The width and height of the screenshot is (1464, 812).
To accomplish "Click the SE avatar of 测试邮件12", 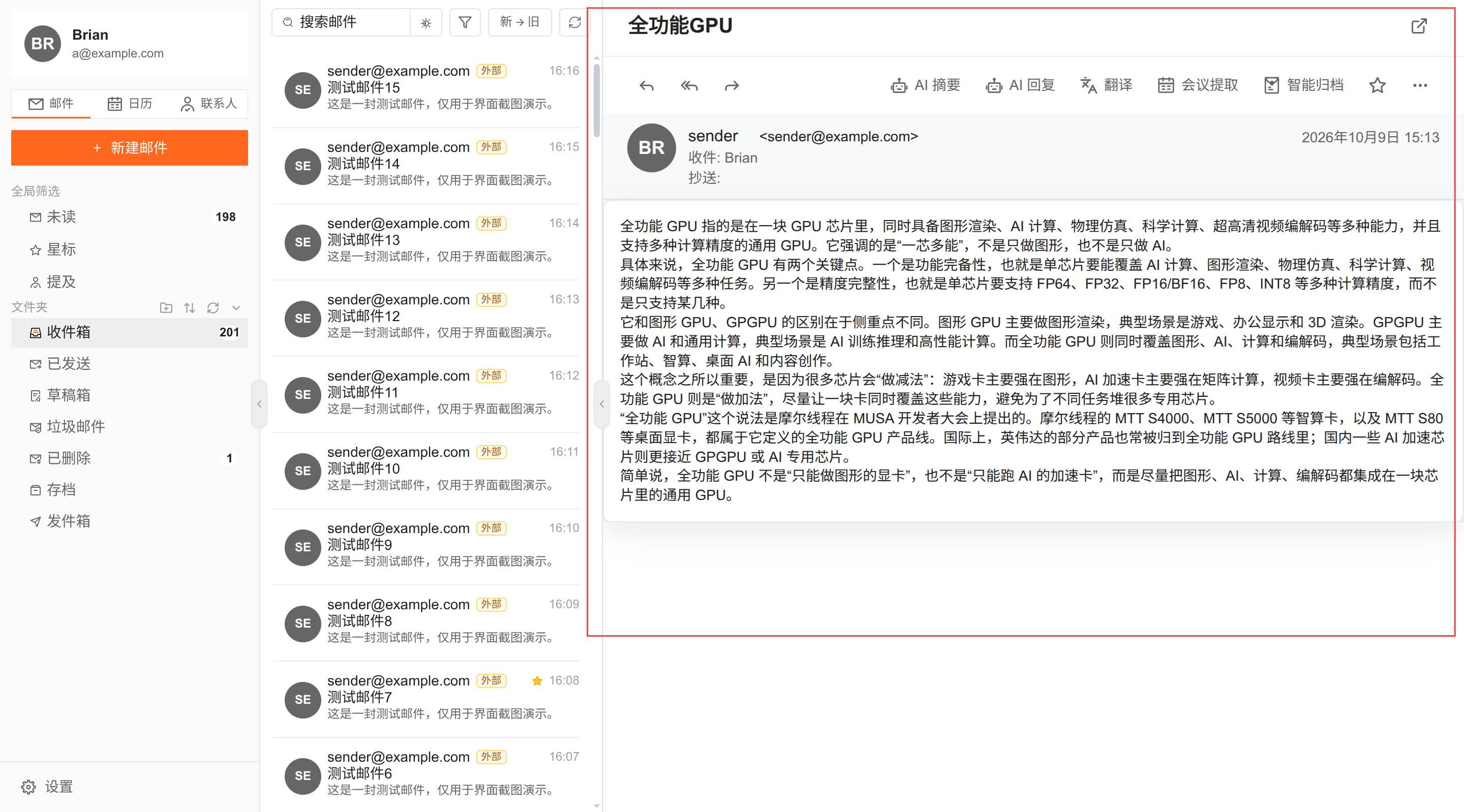I will click(x=302, y=319).
